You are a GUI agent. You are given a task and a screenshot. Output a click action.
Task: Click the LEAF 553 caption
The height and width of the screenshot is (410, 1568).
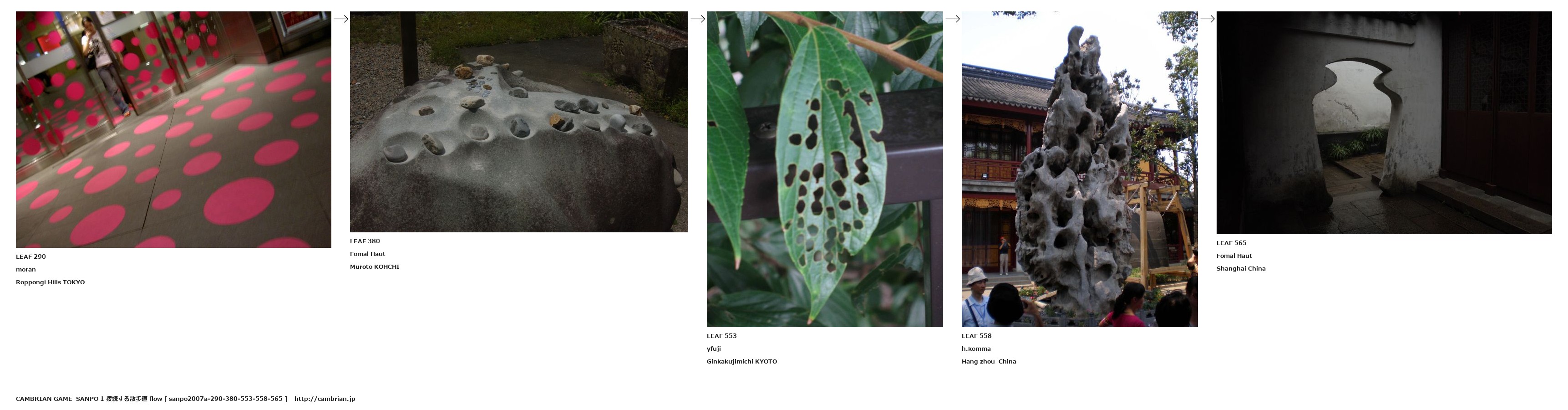coord(721,336)
